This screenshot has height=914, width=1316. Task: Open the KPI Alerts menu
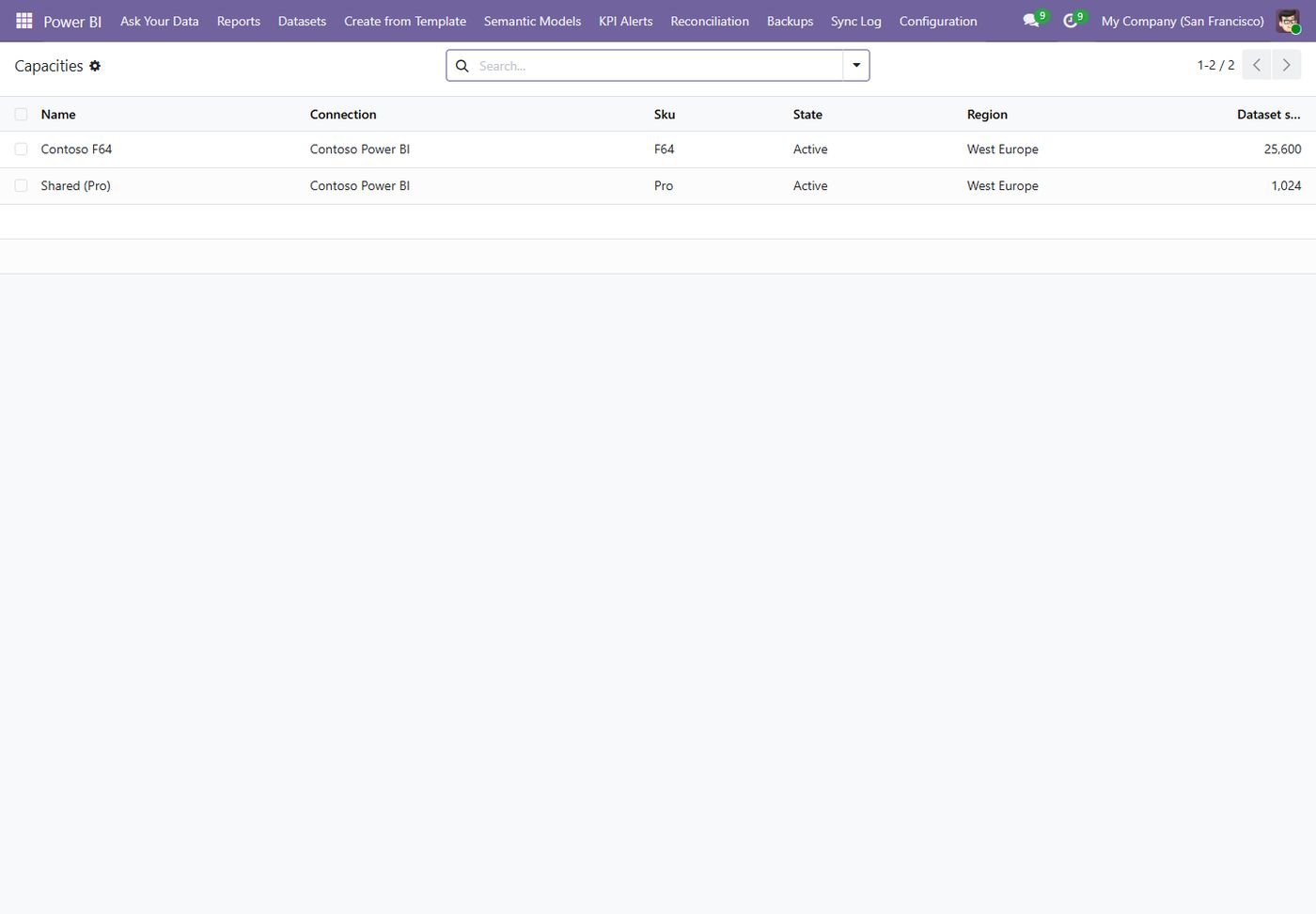(x=626, y=21)
